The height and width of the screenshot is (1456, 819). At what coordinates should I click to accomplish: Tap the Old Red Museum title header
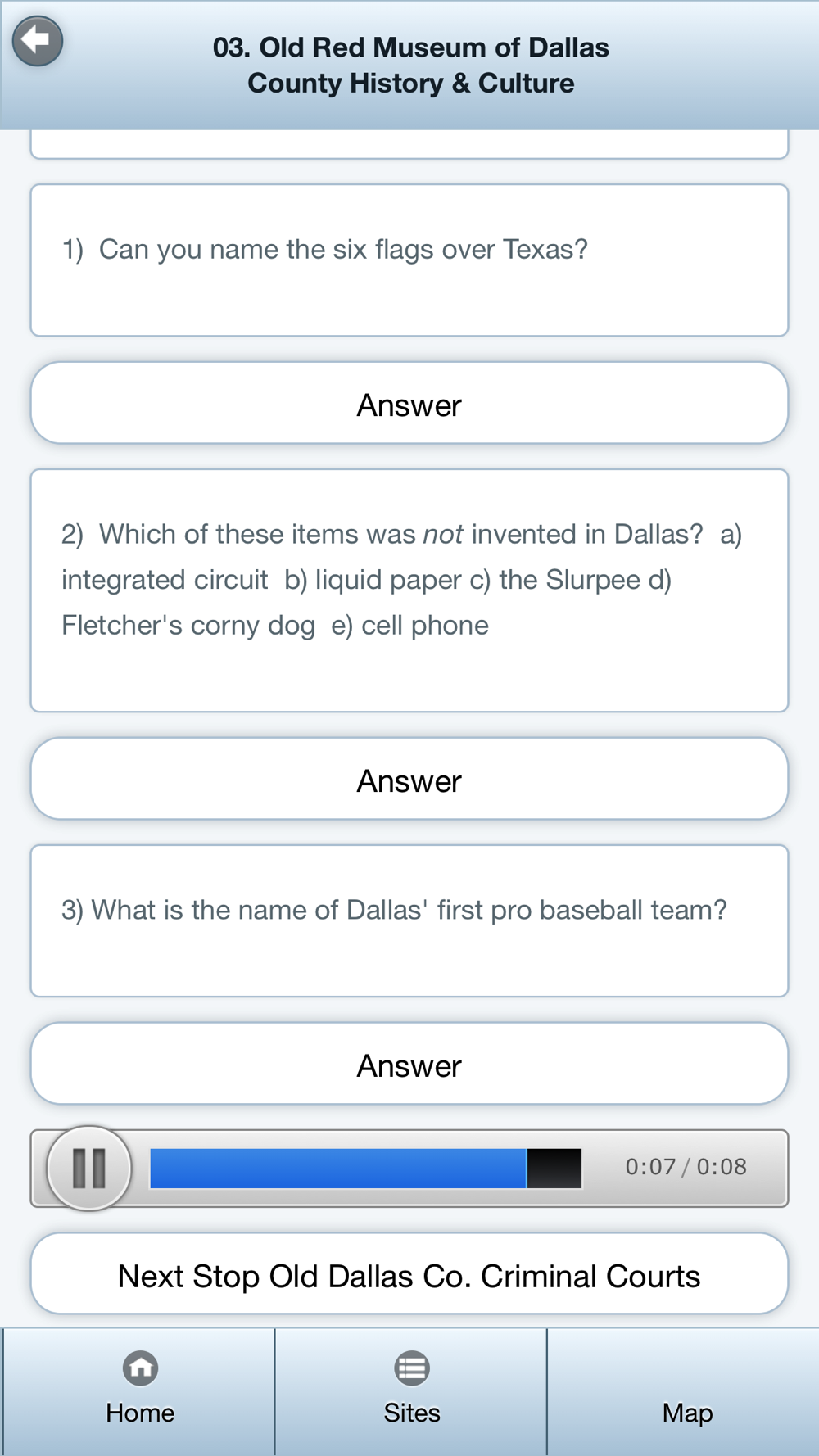click(411, 66)
